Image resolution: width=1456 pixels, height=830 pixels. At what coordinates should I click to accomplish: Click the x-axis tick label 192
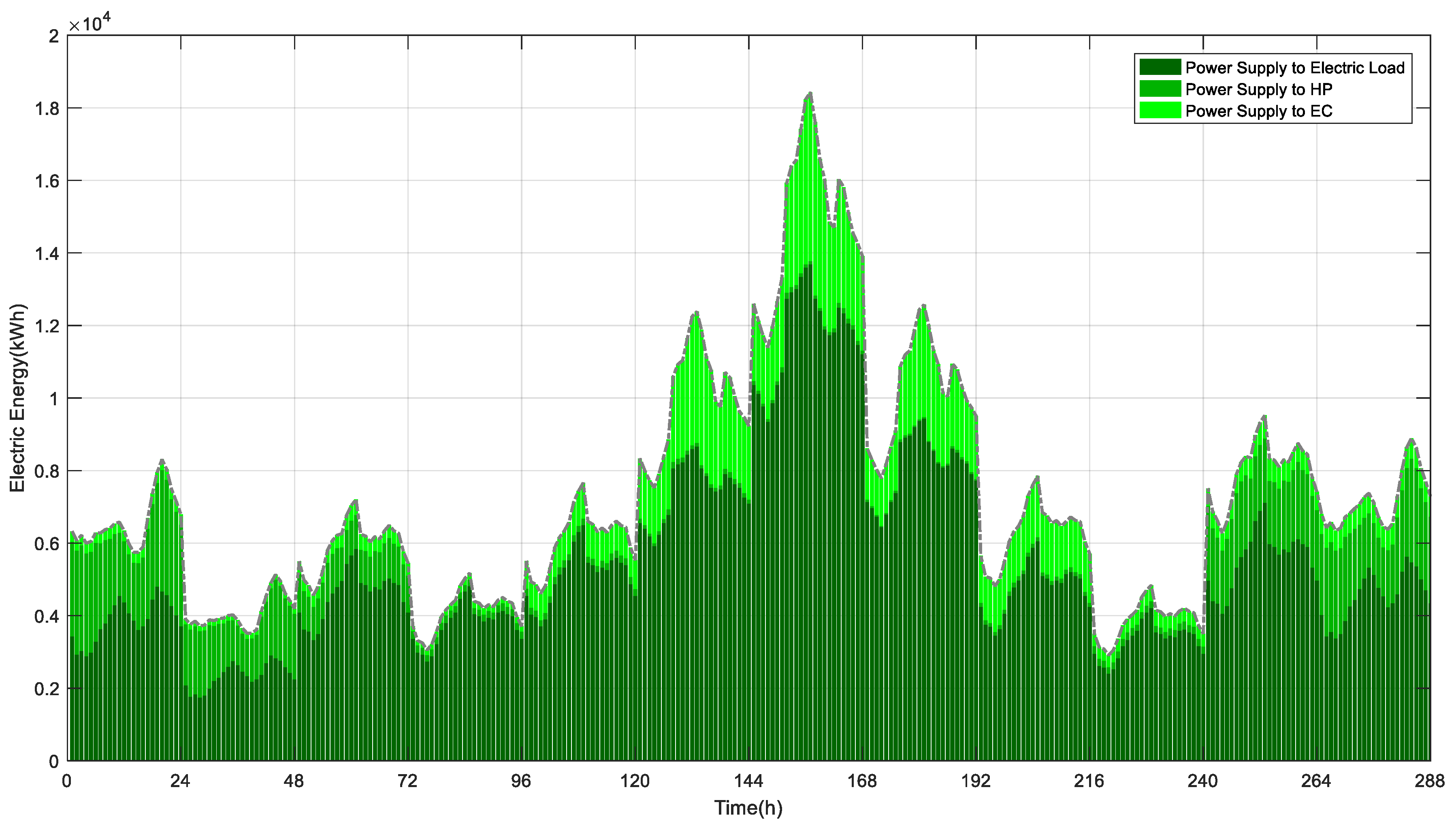975,781
